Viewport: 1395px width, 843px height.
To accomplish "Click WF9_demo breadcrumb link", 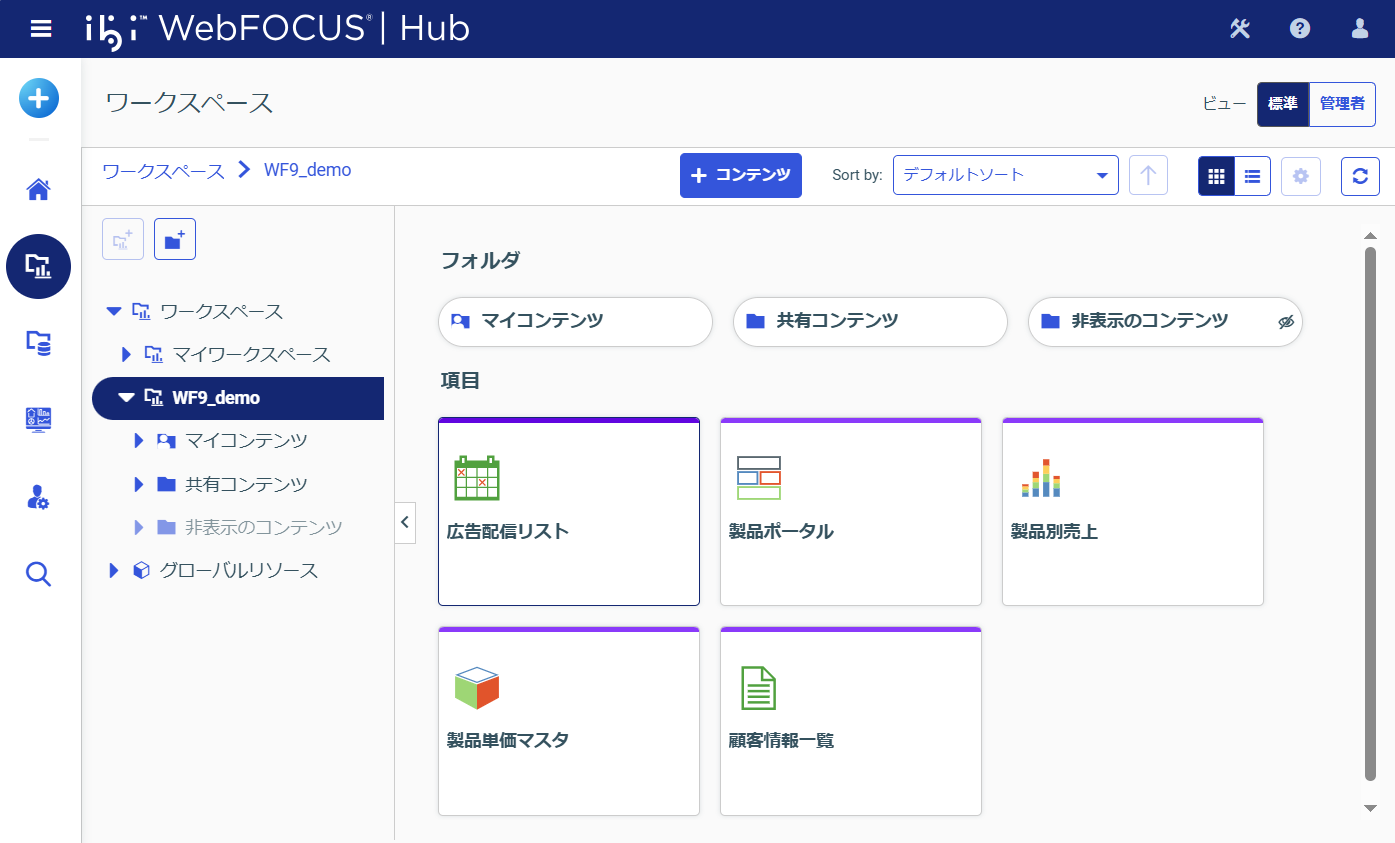I will (x=307, y=170).
